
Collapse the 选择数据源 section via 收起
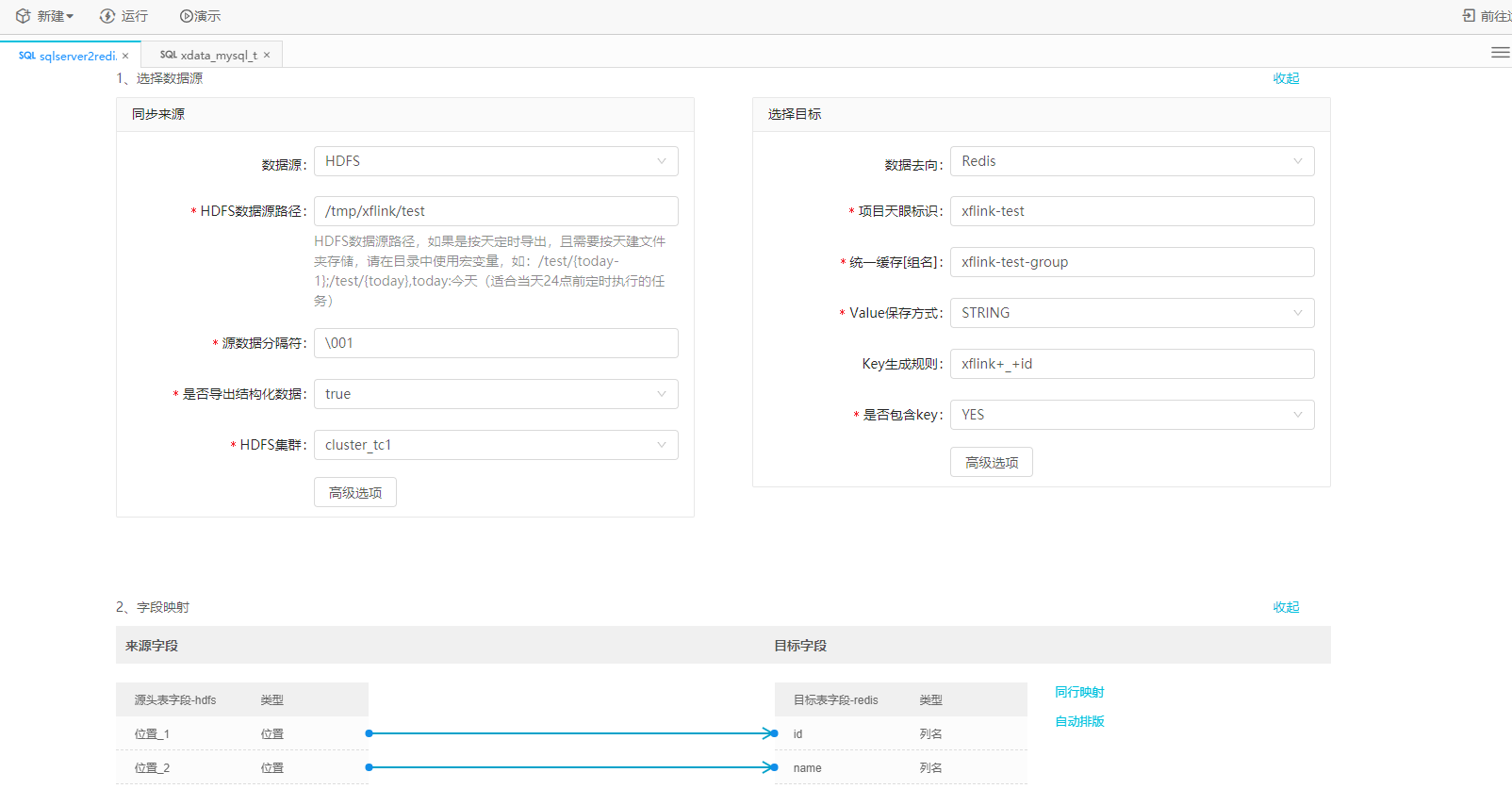(1286, 78)
